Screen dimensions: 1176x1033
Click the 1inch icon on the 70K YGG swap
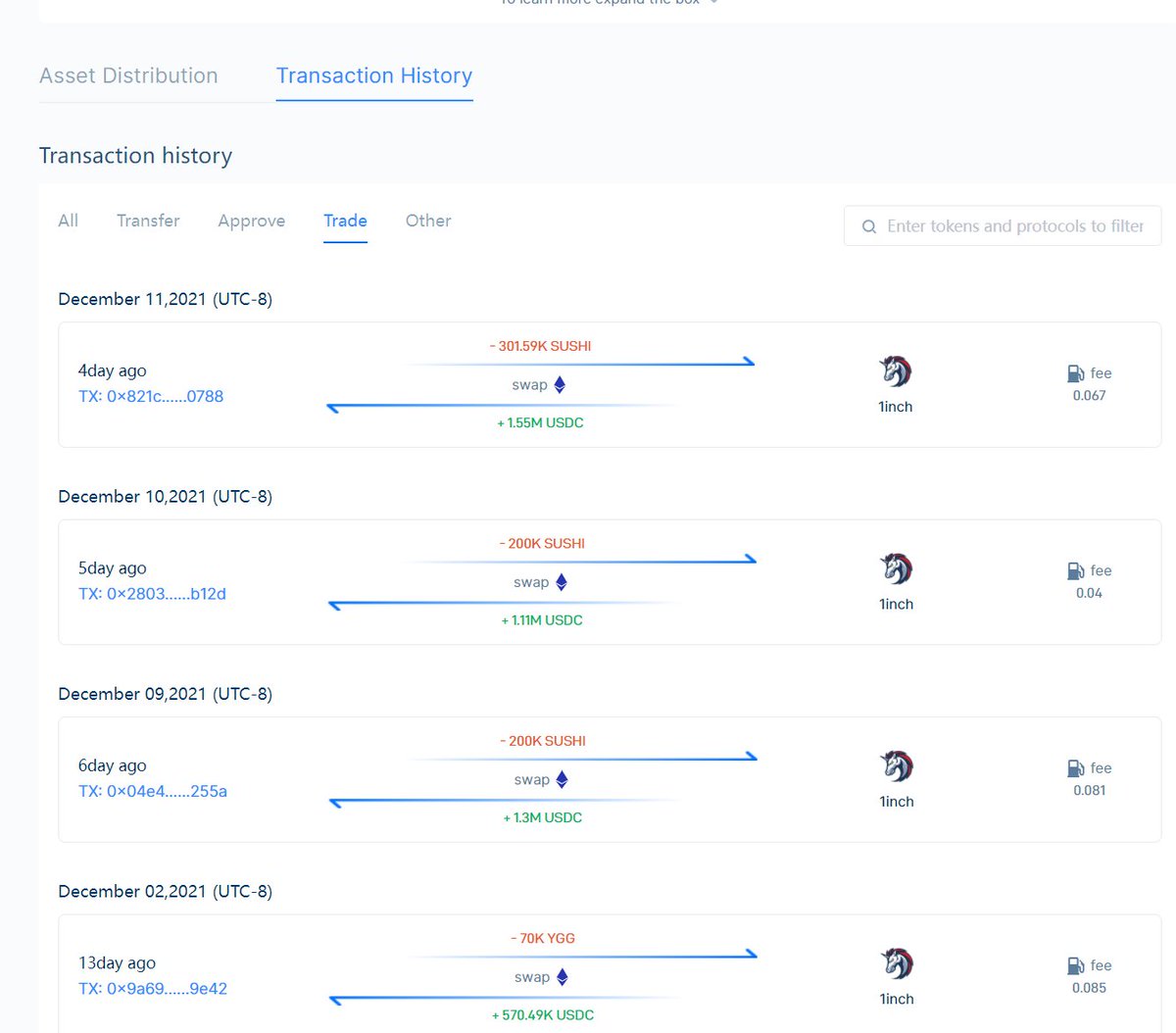point(895,963)
